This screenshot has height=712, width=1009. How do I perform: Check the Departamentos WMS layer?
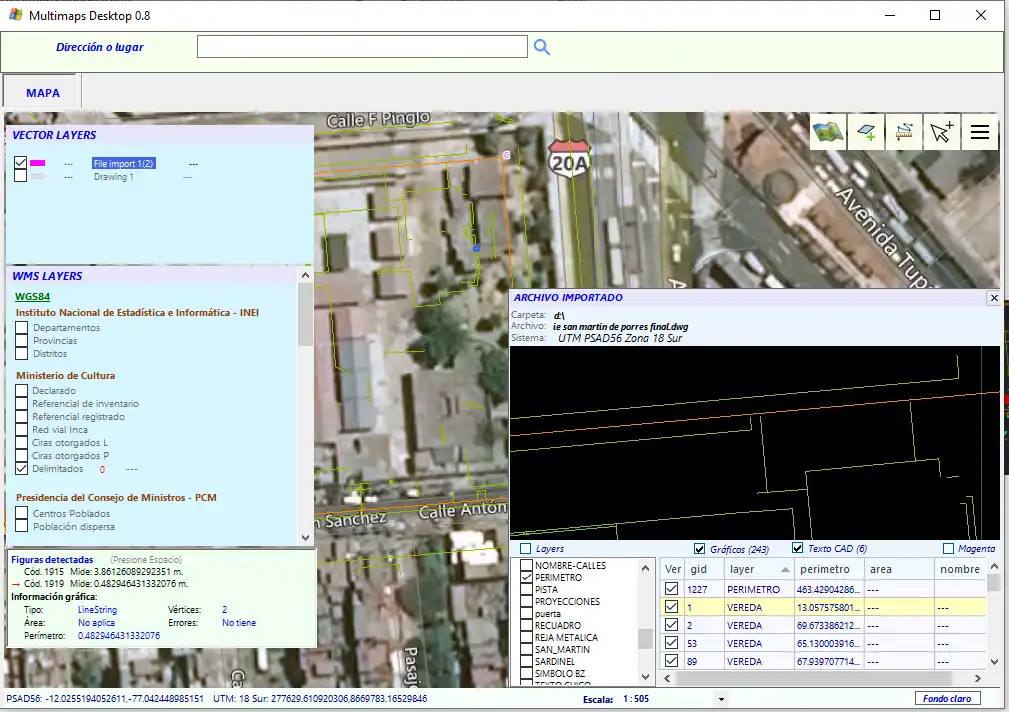tap(21, 328)
